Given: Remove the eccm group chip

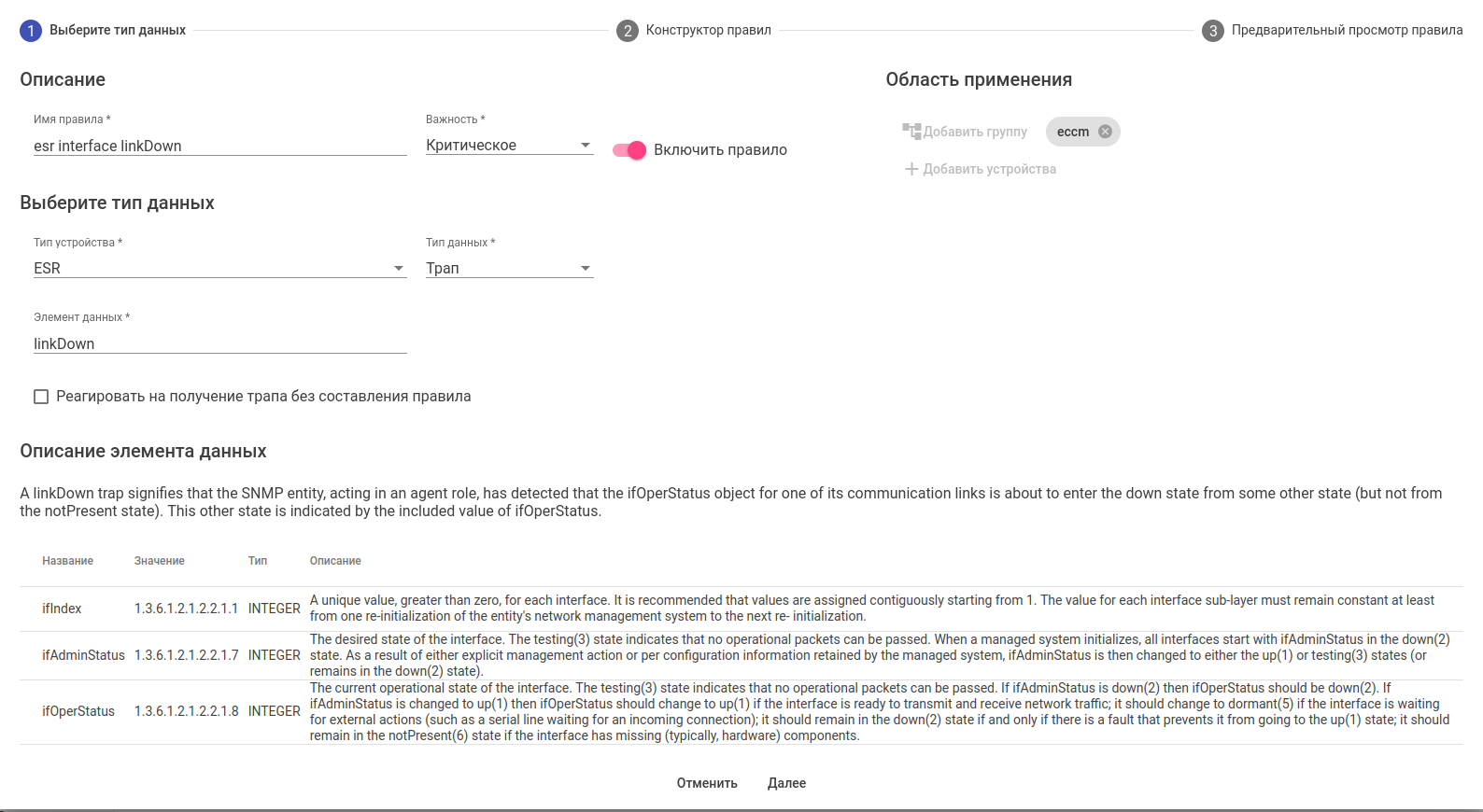Looking at the screenshot, I should pyautogui.click(x=1105, y=132).
